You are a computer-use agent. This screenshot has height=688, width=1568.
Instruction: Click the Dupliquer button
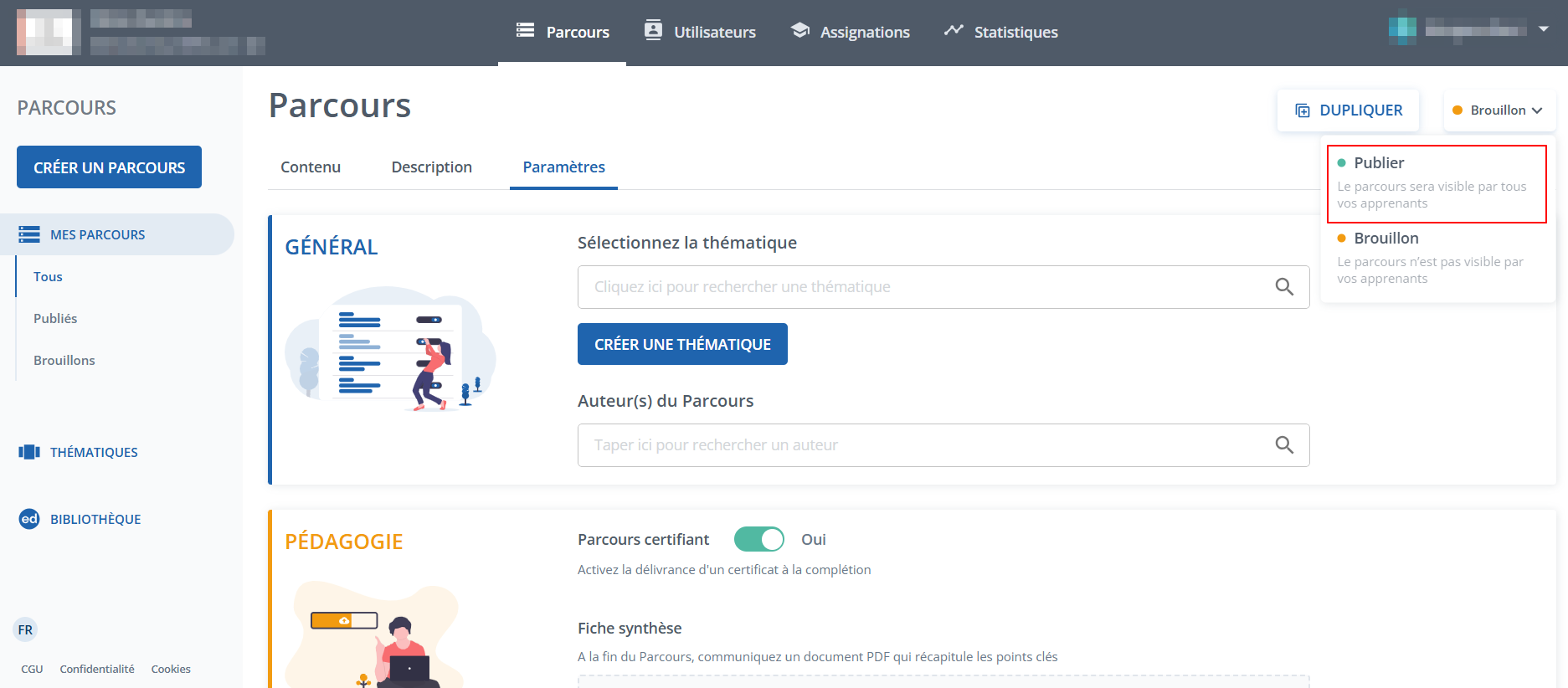pos(1348,110)
